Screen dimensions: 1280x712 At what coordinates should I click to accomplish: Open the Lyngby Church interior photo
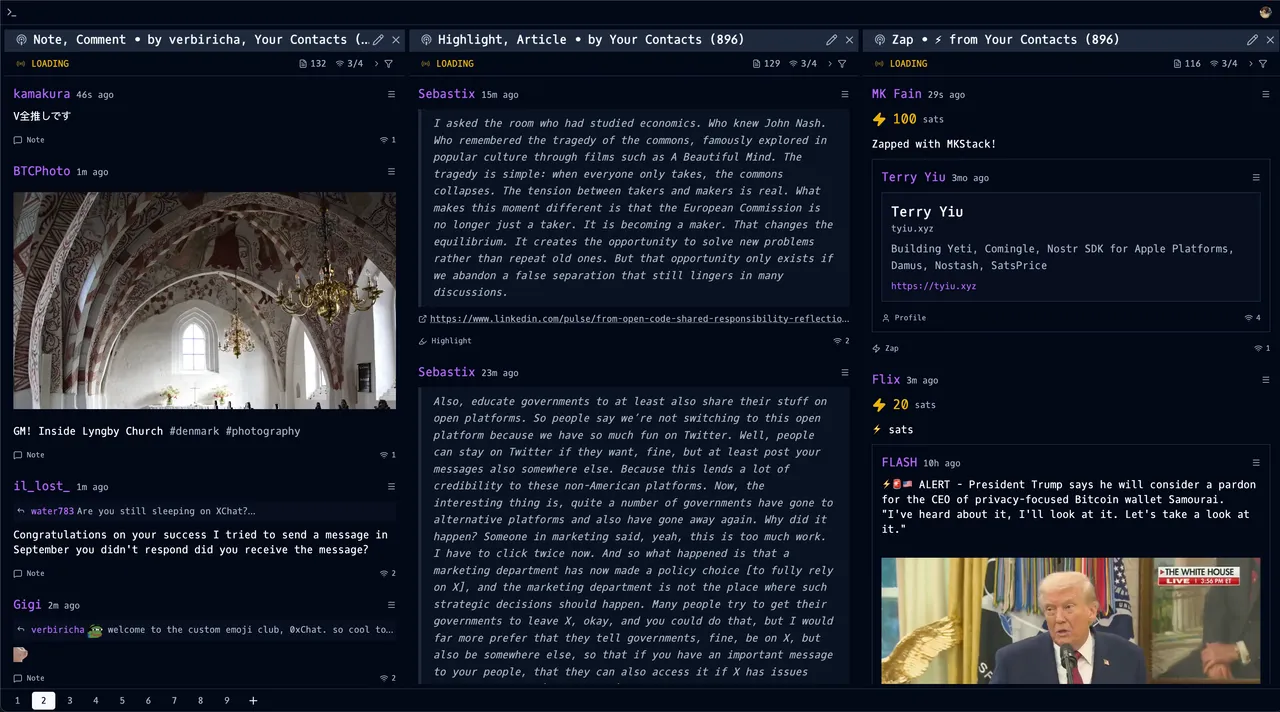click(204, 300)
